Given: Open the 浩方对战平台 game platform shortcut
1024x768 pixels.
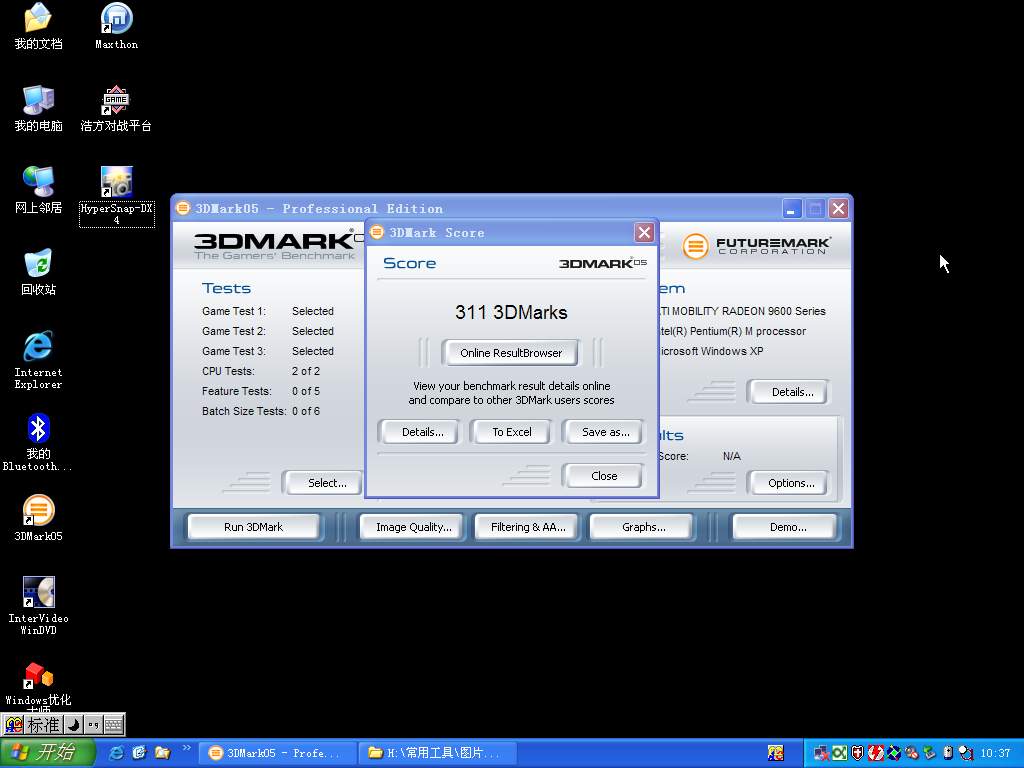Looking at the screenshot, I should (x=116, y=108).
